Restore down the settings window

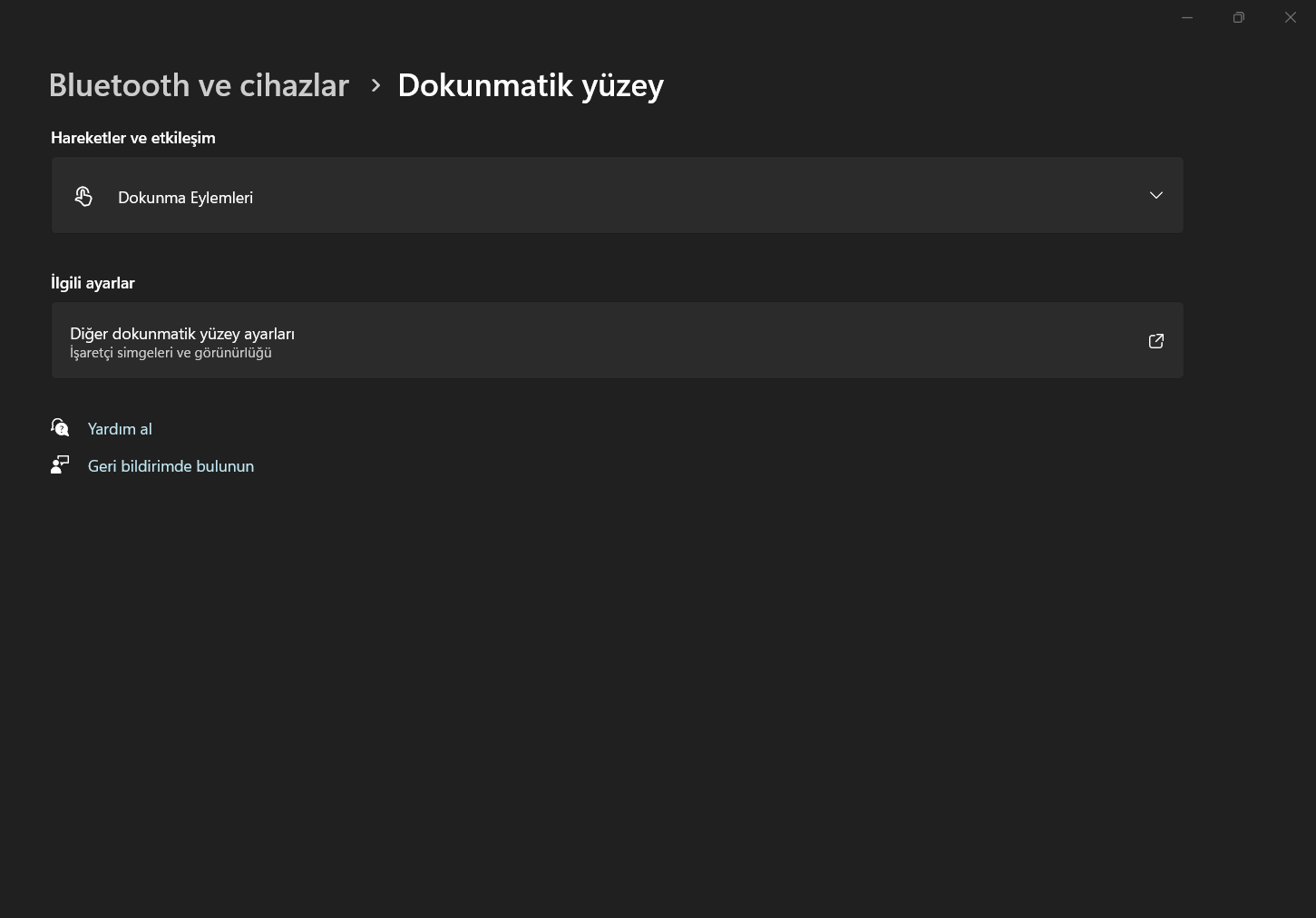(x=1238, y=18)
